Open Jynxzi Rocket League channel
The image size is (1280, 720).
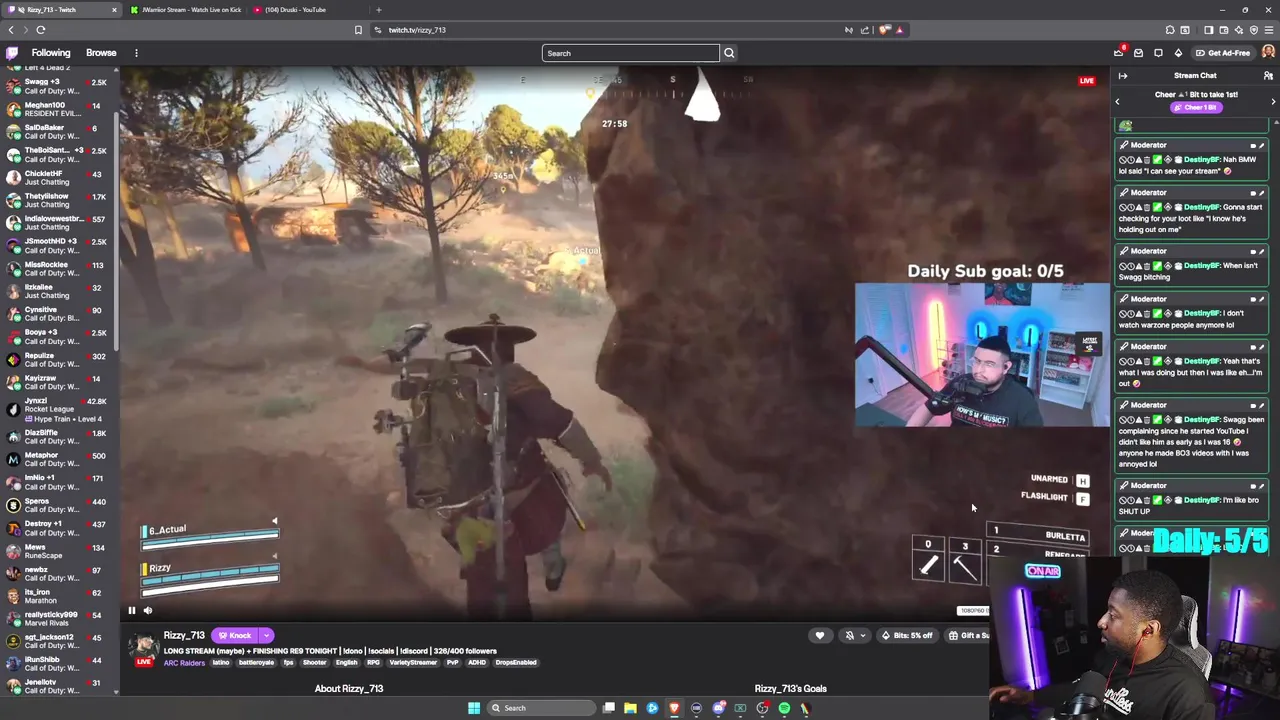coord(58,408)
